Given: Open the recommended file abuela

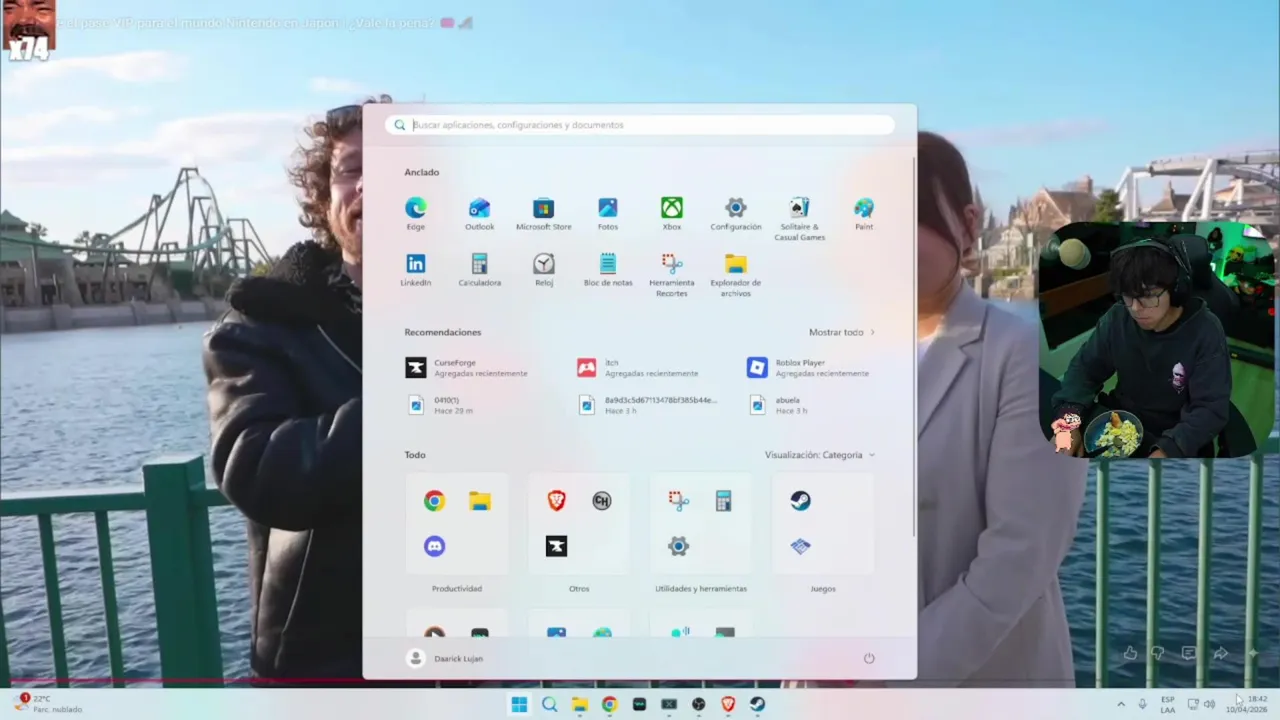Looking at the screenshot, I should [x=778, y=405].
